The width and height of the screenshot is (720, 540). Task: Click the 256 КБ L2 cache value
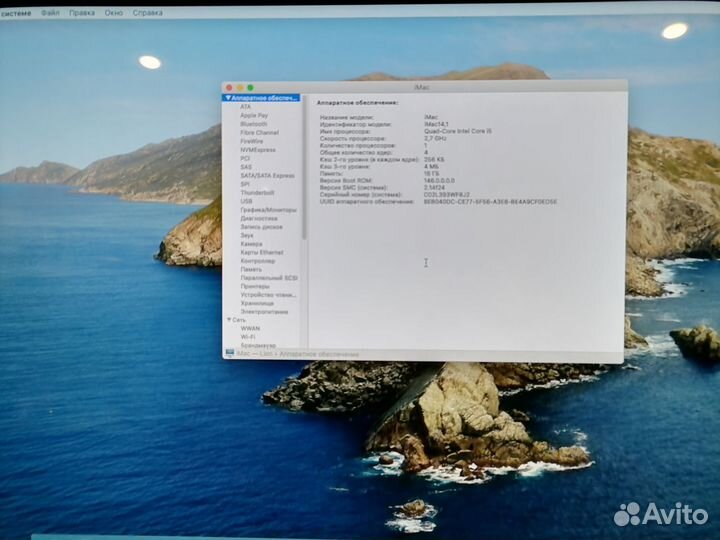pyautogui.click(x=433, y=159)
